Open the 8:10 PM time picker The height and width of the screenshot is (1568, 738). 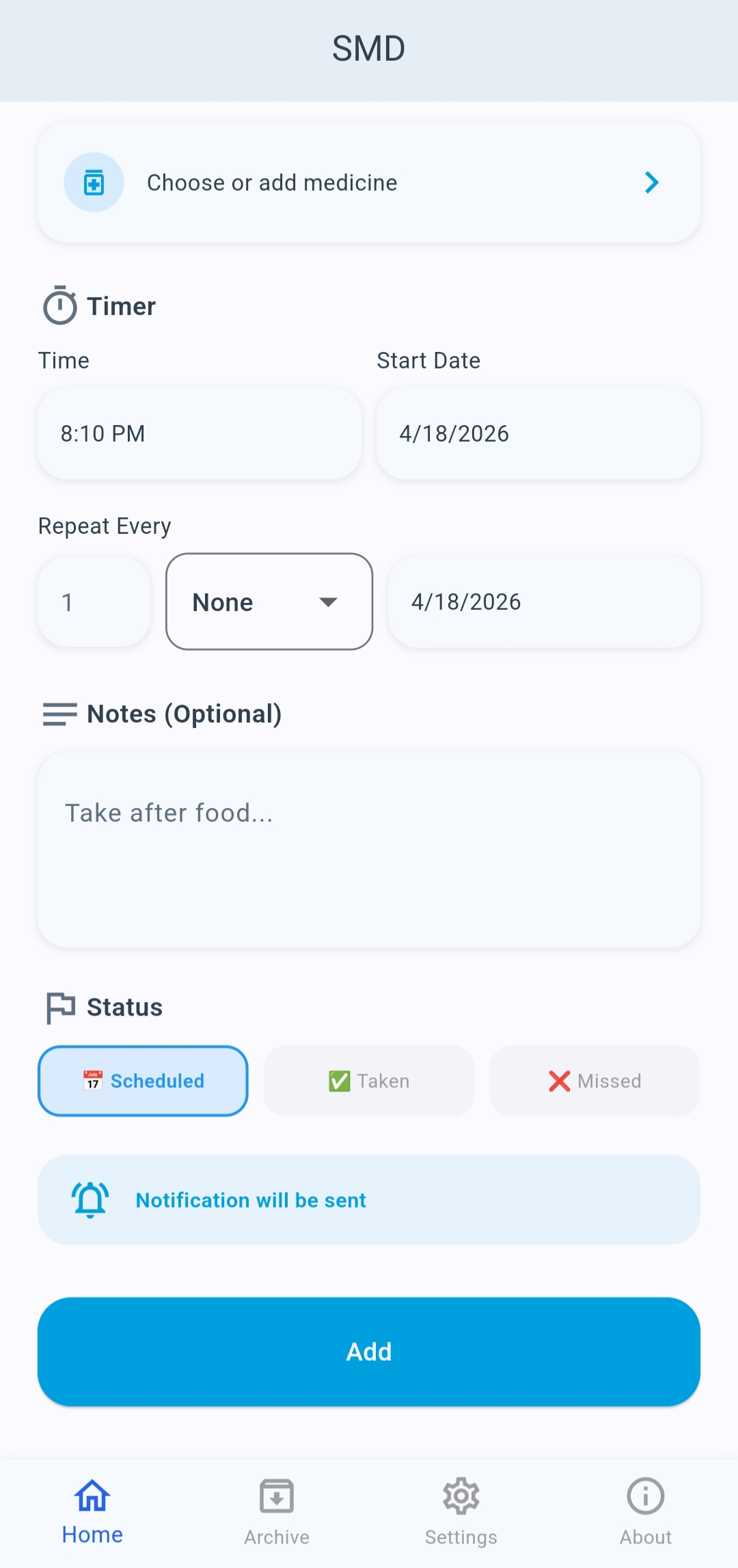200,433
